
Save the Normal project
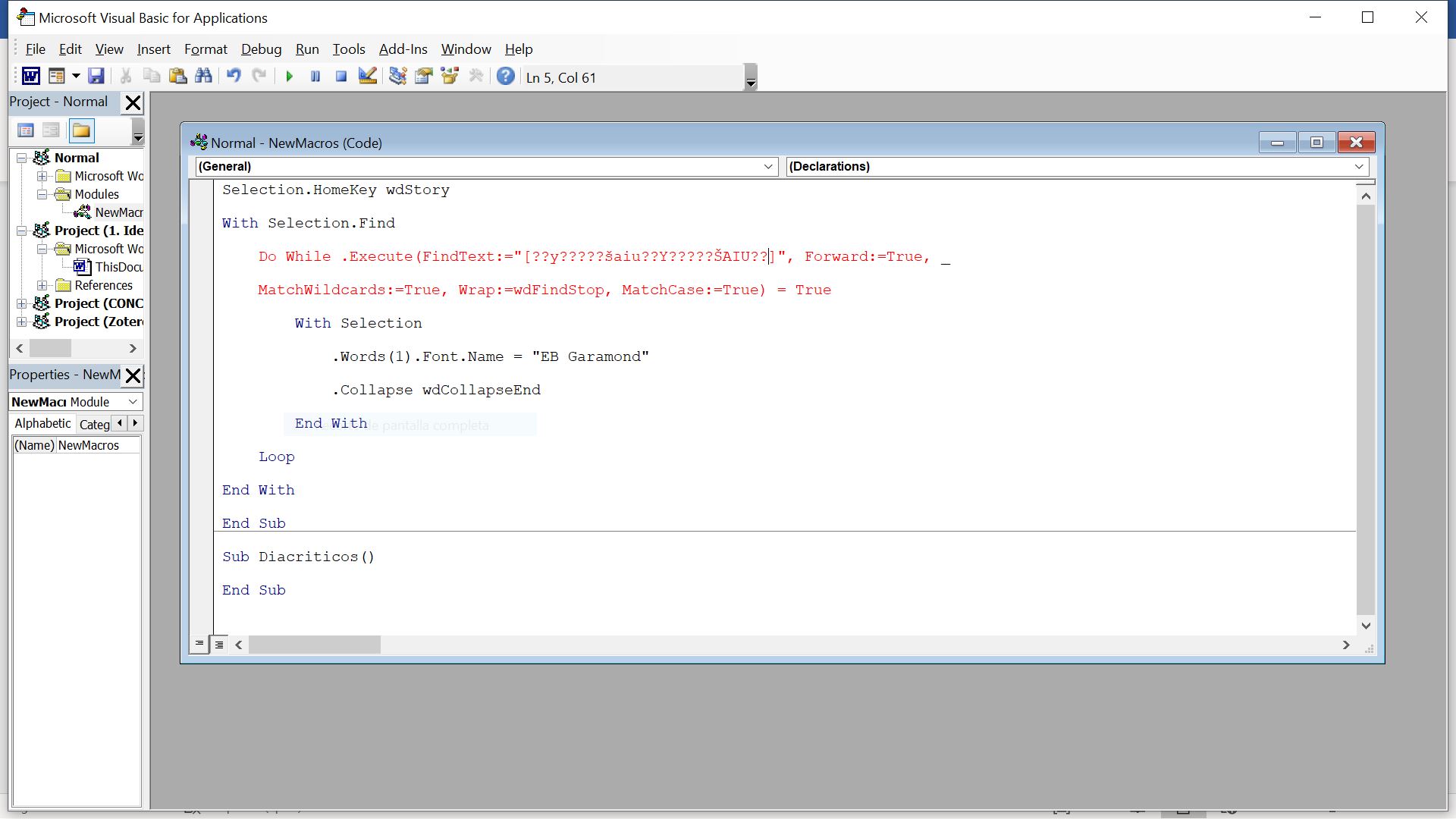coord(96,77)
